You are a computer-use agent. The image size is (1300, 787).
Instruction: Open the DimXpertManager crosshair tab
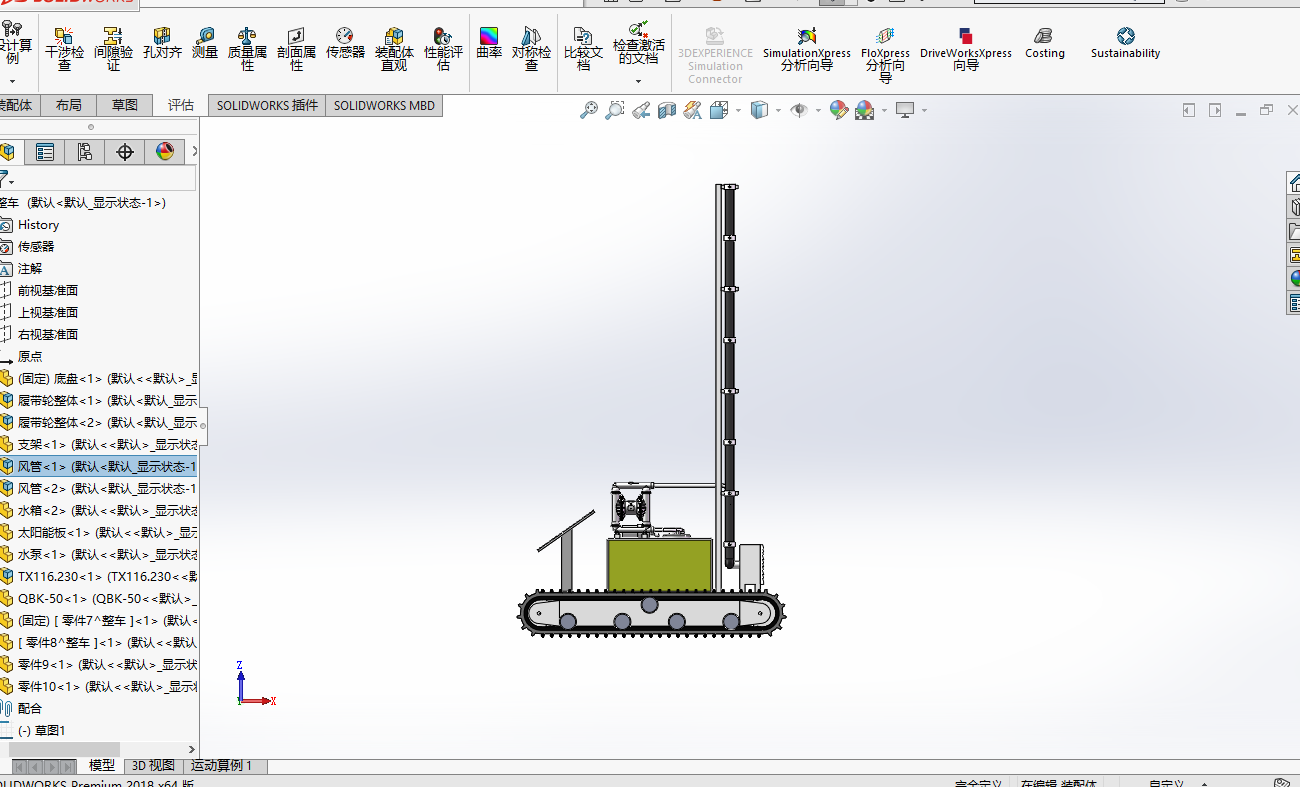(x=125, y=152)
